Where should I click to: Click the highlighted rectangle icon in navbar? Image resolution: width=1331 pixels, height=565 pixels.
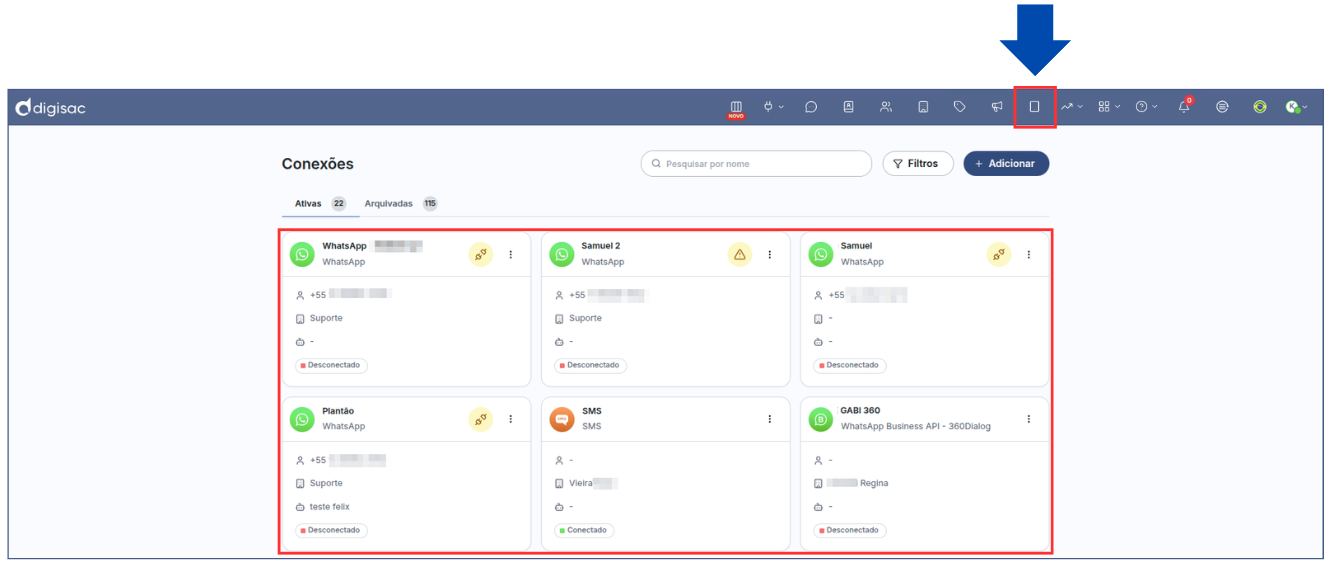click(1035, 107)
